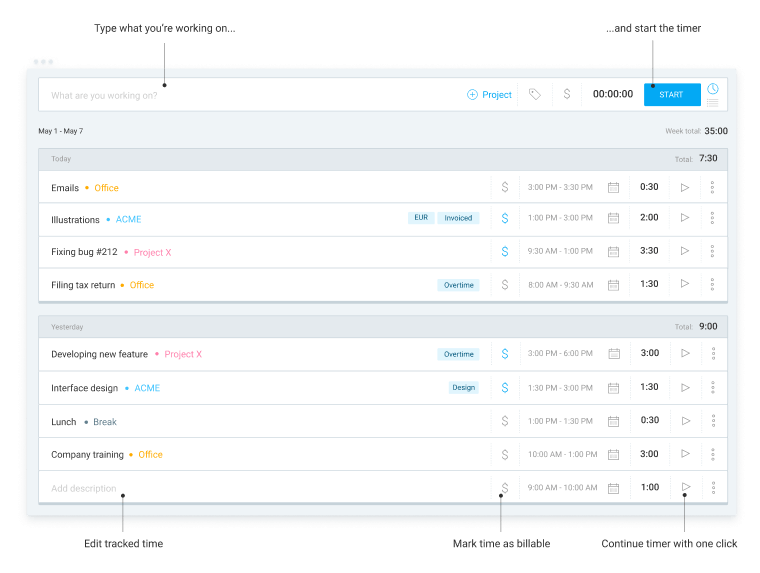
Task: Toggle billable status for Illustrations entry
Action: (505, 218)
